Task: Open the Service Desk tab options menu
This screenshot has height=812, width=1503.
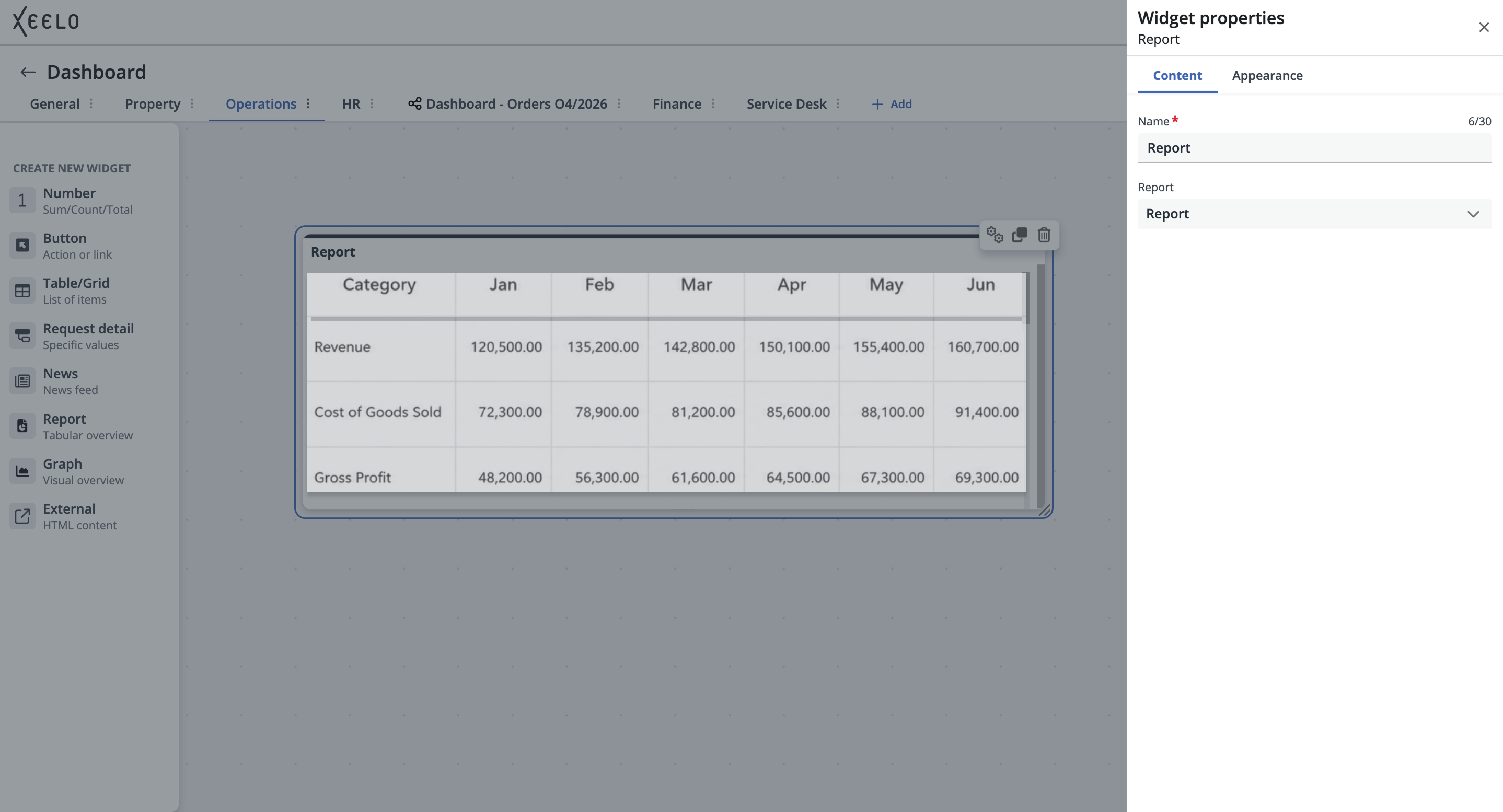Action: 838,104
